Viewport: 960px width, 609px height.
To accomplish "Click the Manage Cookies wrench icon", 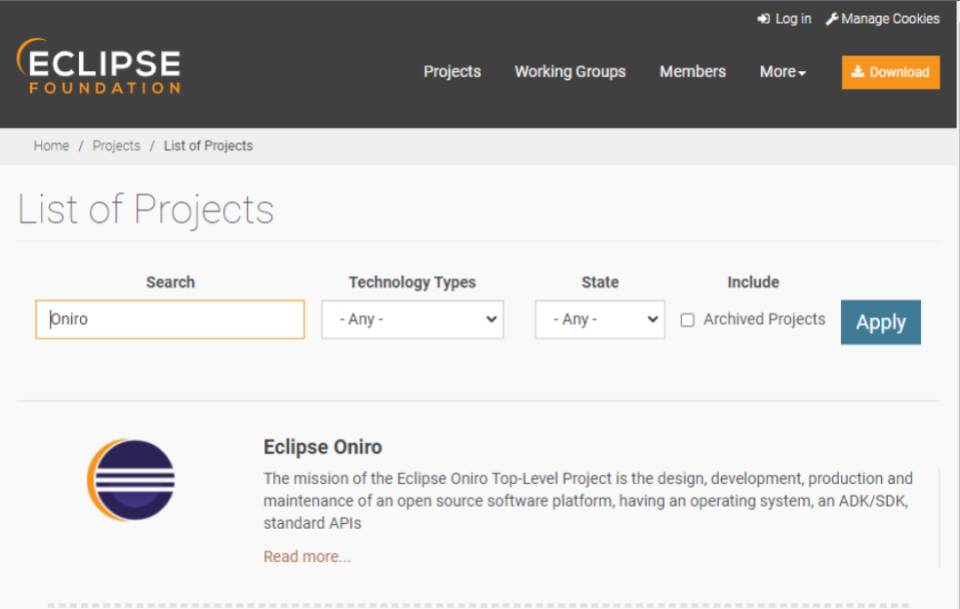I will click(x=831, y=19).
